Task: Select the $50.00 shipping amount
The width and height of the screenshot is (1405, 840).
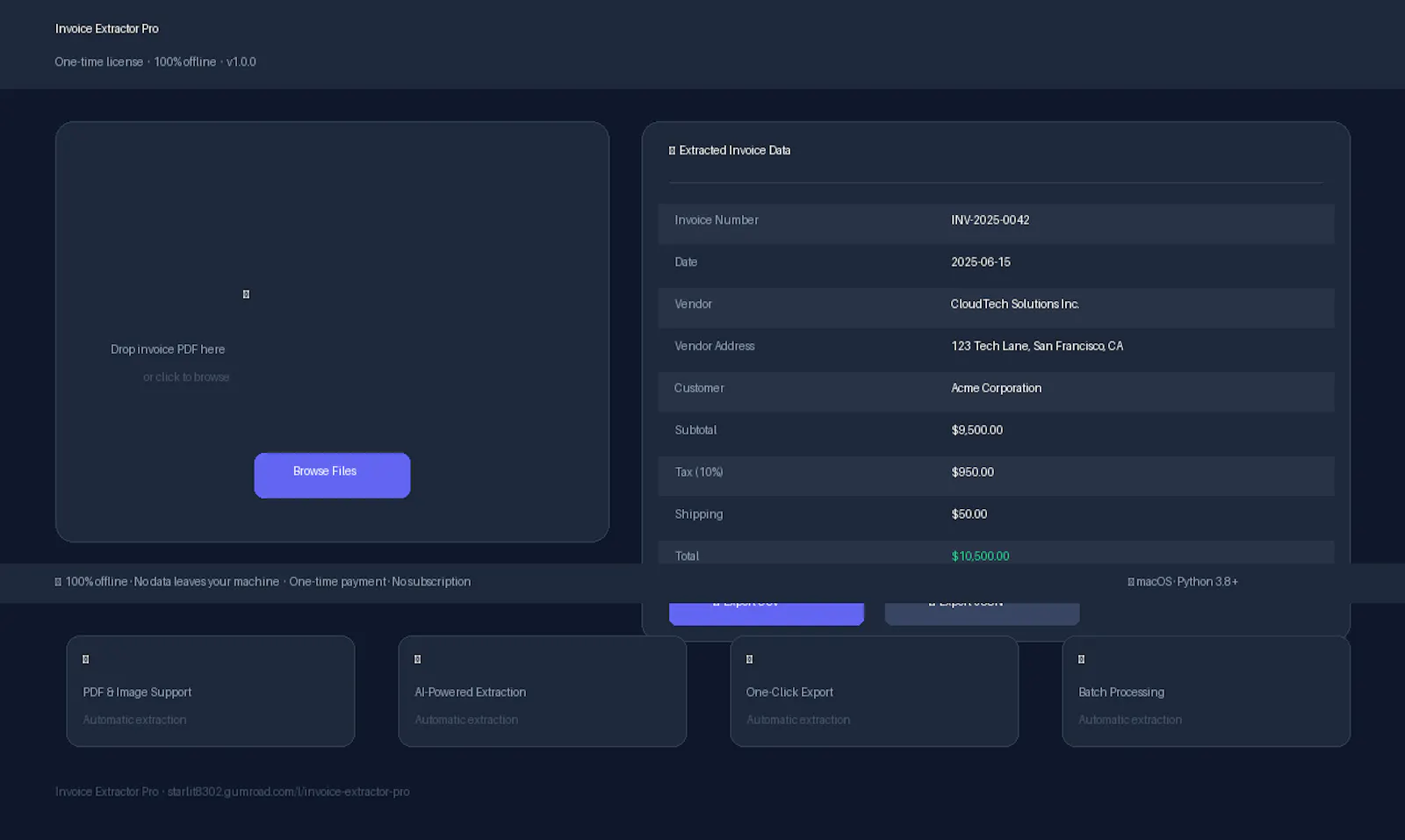Action: pos(969,514)
